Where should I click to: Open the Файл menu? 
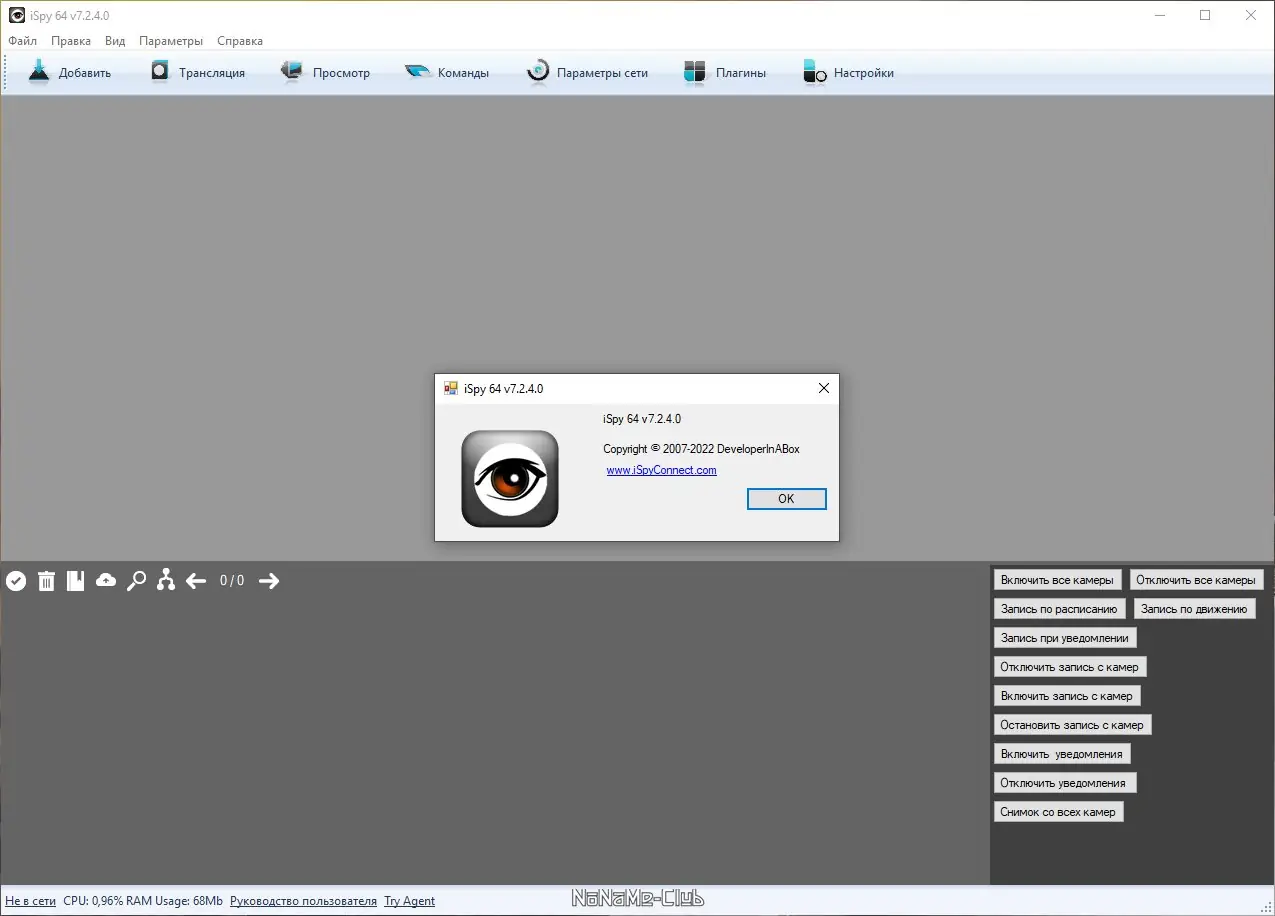pos(22,41)
